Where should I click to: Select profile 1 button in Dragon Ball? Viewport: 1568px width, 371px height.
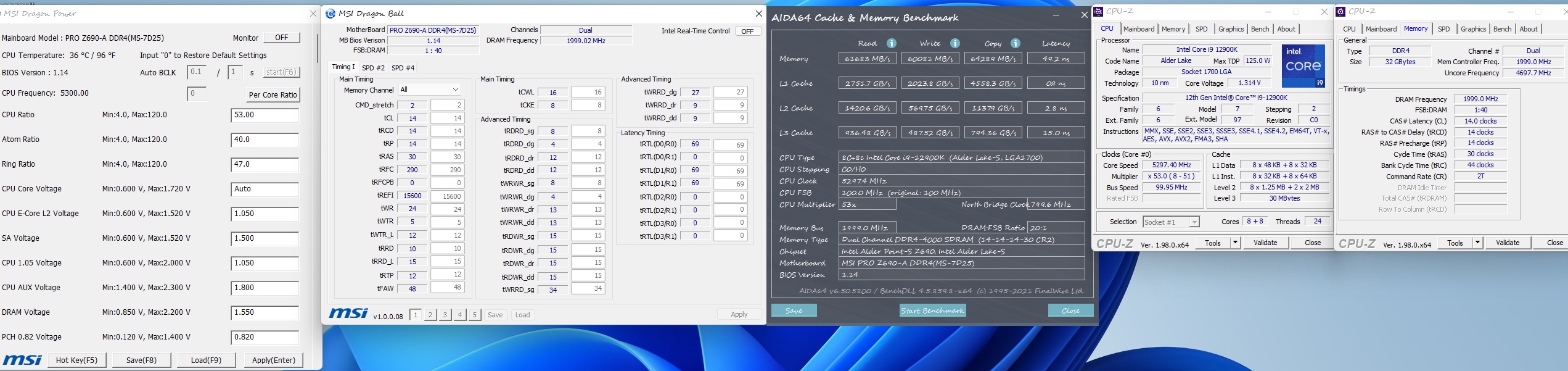coord(416,315)
